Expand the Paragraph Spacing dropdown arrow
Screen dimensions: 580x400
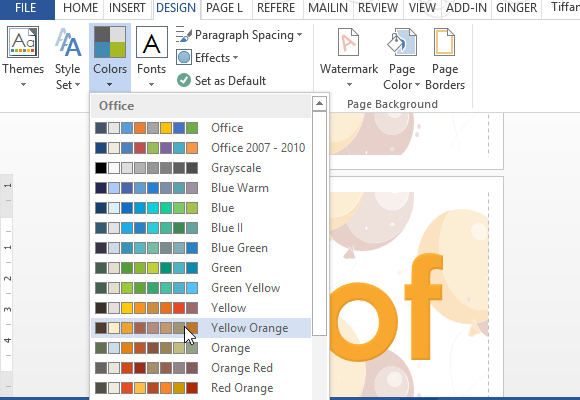[x=299, y=35]
